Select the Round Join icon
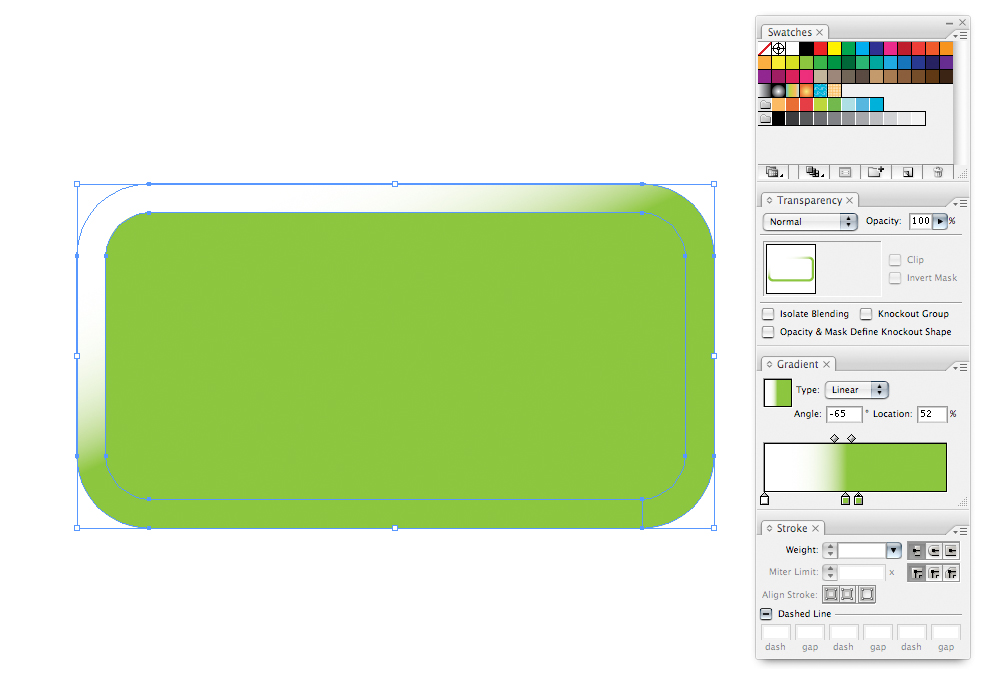 click(934, 573)
